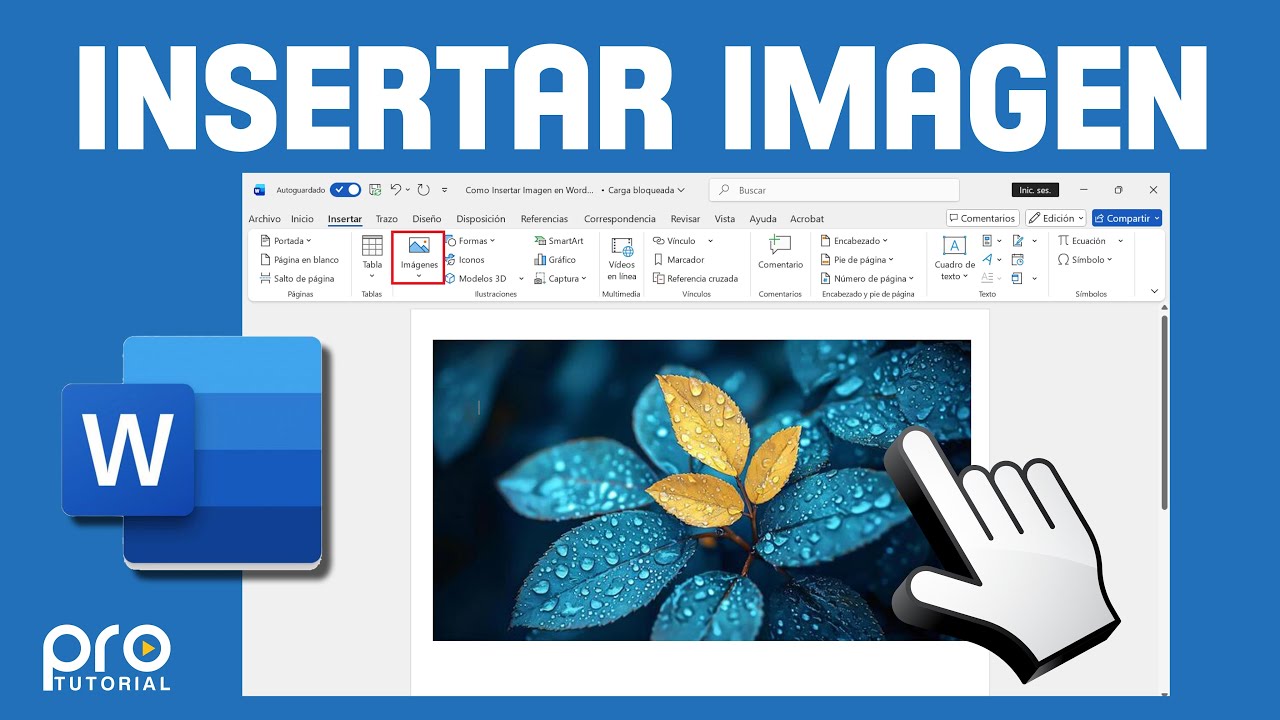Open the Revisar tab
This screenshot has width=1280, height=720.
(x=686, y=219)
